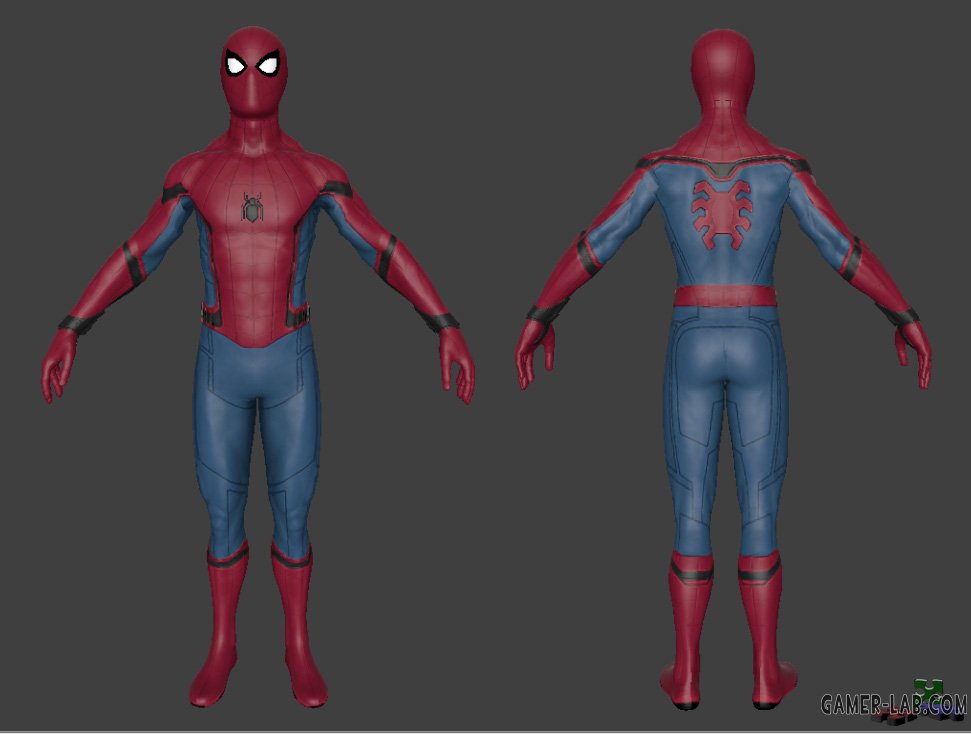Select the back-view Spider-Man model
This screenshot has width=971, height=734.
[723, 369]
